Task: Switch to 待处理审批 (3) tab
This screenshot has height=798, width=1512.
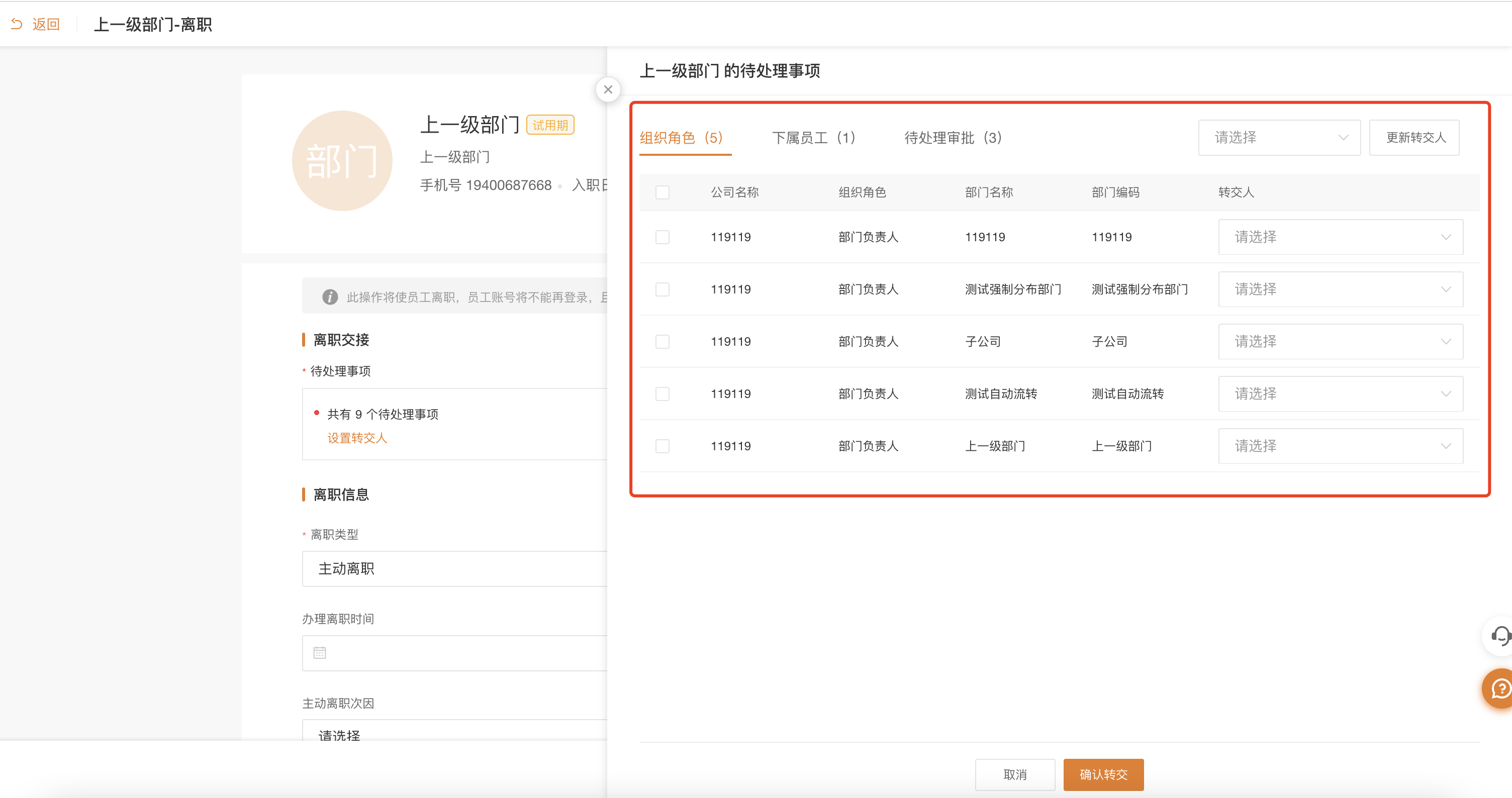Action: [953, 138]
